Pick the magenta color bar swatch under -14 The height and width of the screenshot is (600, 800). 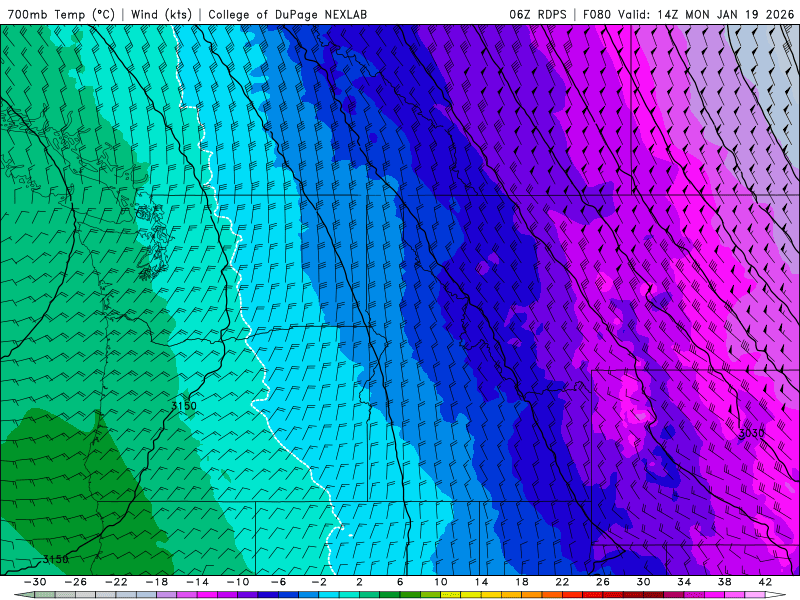click(207, 595)
